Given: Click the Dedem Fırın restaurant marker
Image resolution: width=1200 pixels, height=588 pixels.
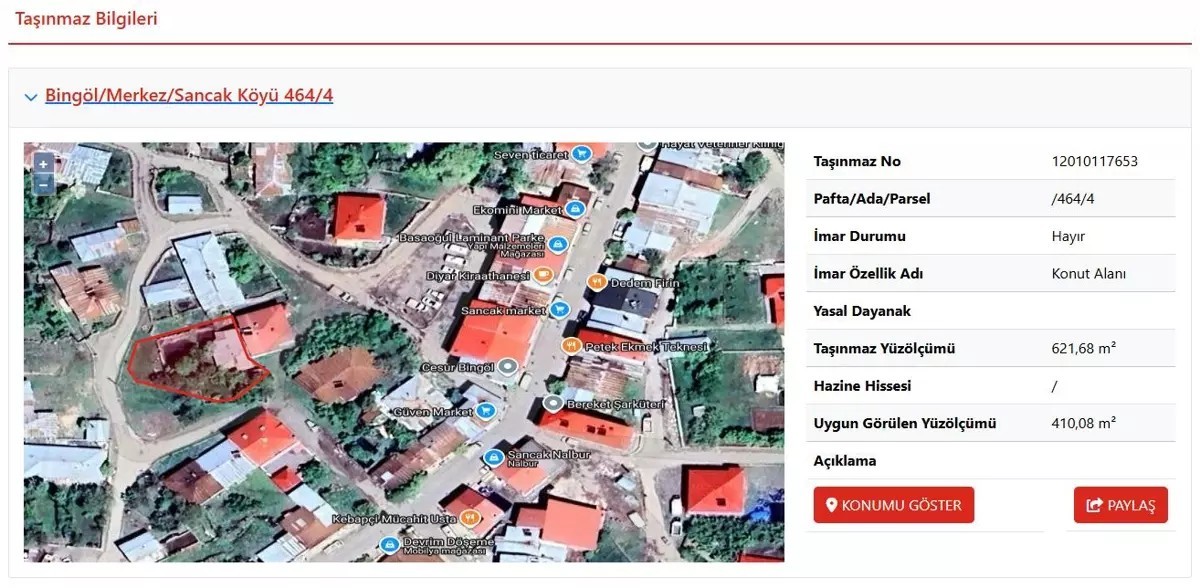Looking at the screenshot, I should tap(596, 282).
